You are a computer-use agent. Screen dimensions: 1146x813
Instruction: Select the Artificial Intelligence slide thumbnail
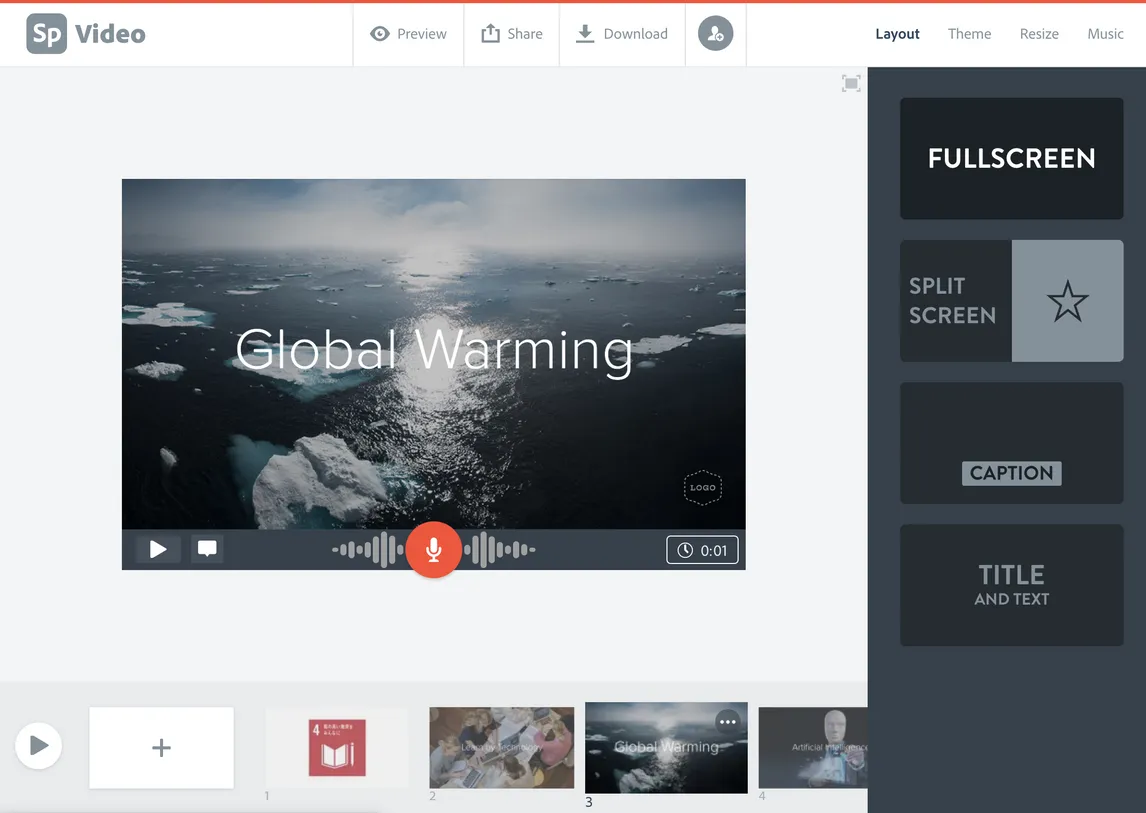[813, 746]
